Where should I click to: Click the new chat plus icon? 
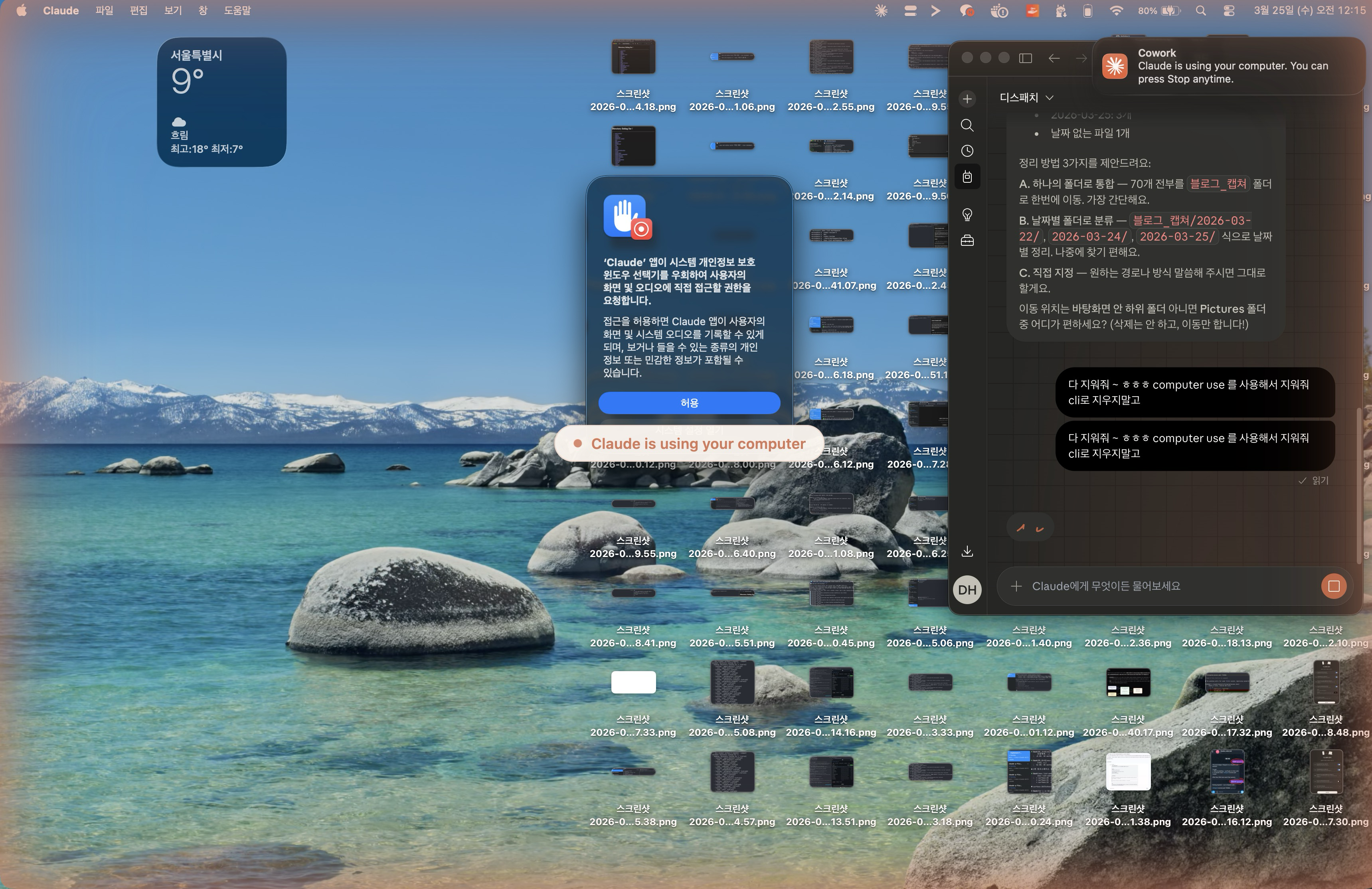(x=967, y=99)
